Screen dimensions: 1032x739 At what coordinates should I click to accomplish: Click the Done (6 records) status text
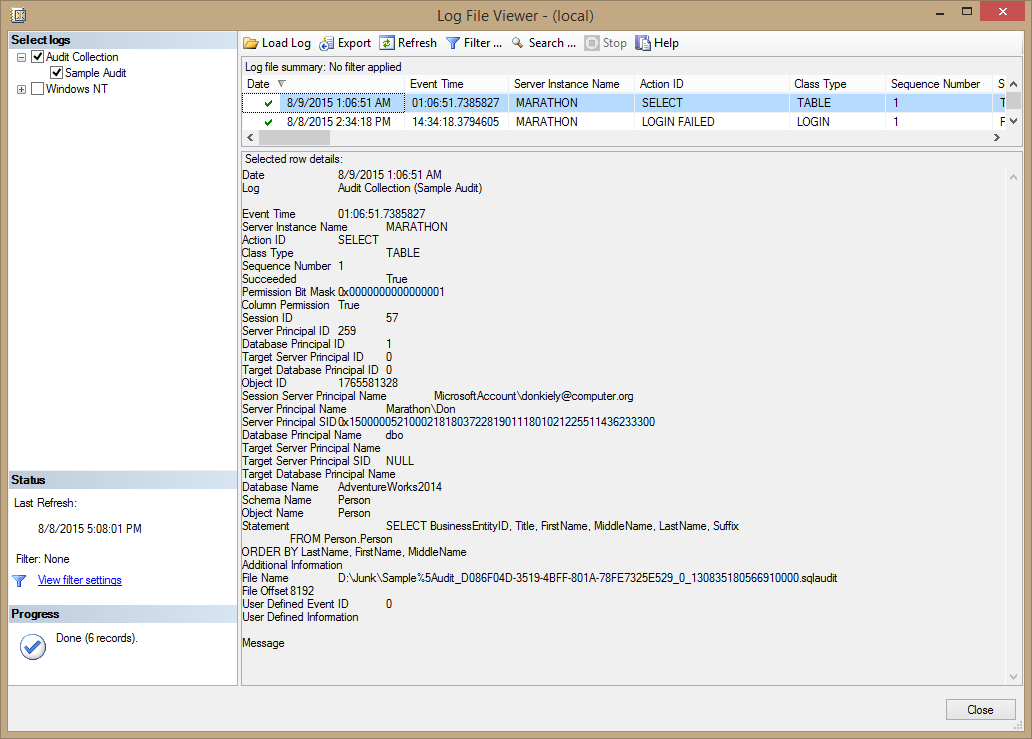click(97, 638)
